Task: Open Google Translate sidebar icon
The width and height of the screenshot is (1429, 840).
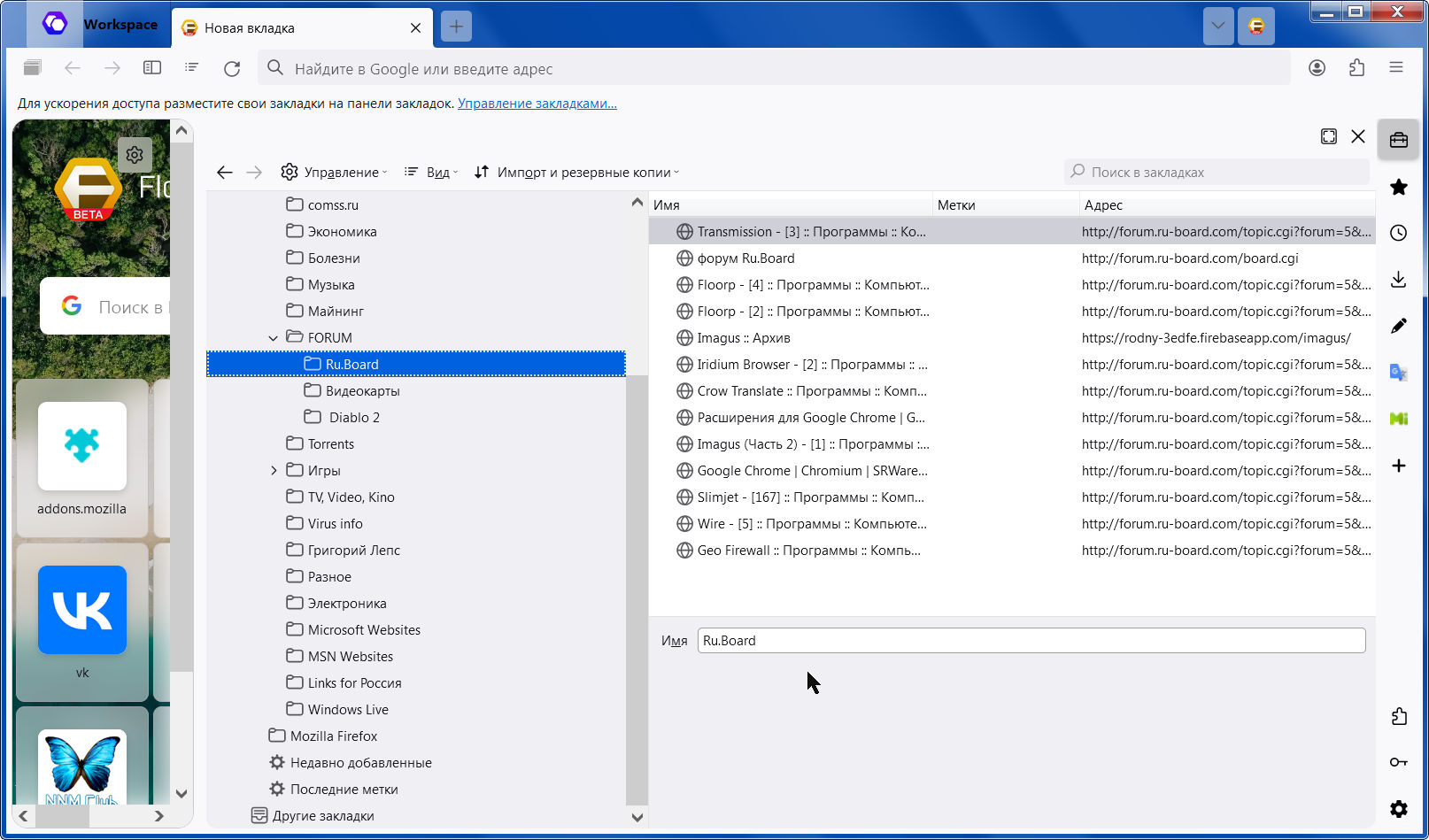Action: point(1399,373)
